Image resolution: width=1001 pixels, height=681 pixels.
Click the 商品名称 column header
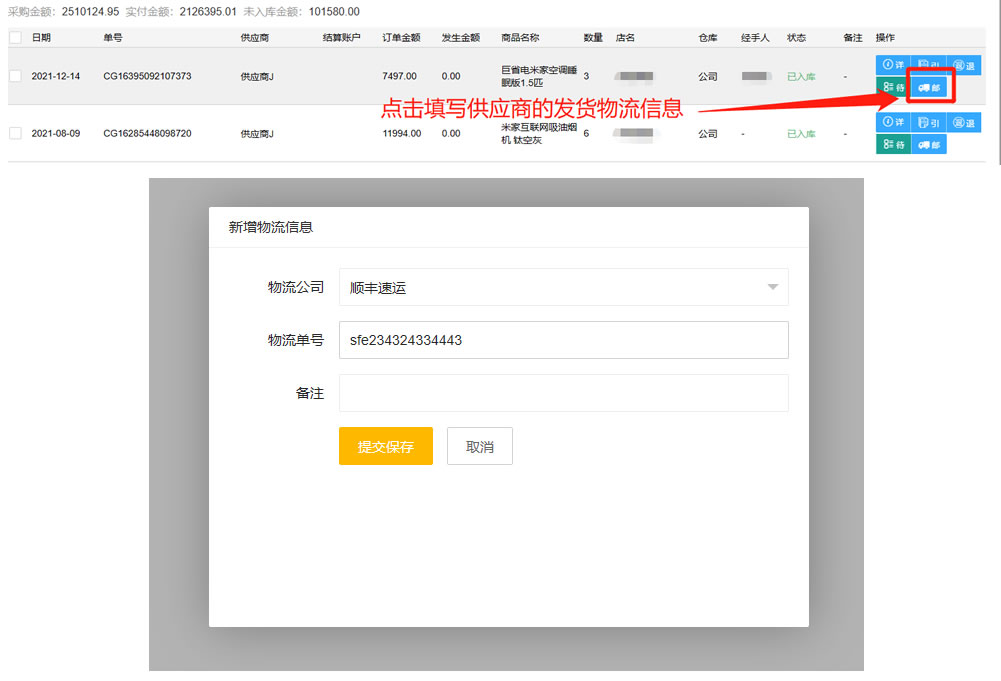coord(520,38)
